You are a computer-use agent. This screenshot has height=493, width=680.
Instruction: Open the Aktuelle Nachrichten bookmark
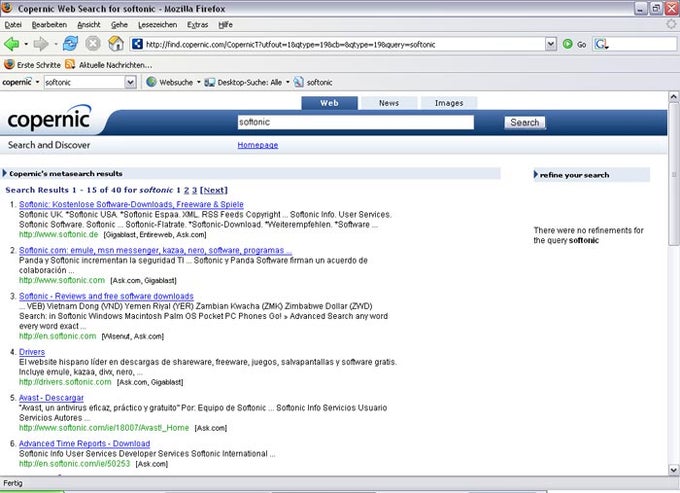(x=115, y=65)
